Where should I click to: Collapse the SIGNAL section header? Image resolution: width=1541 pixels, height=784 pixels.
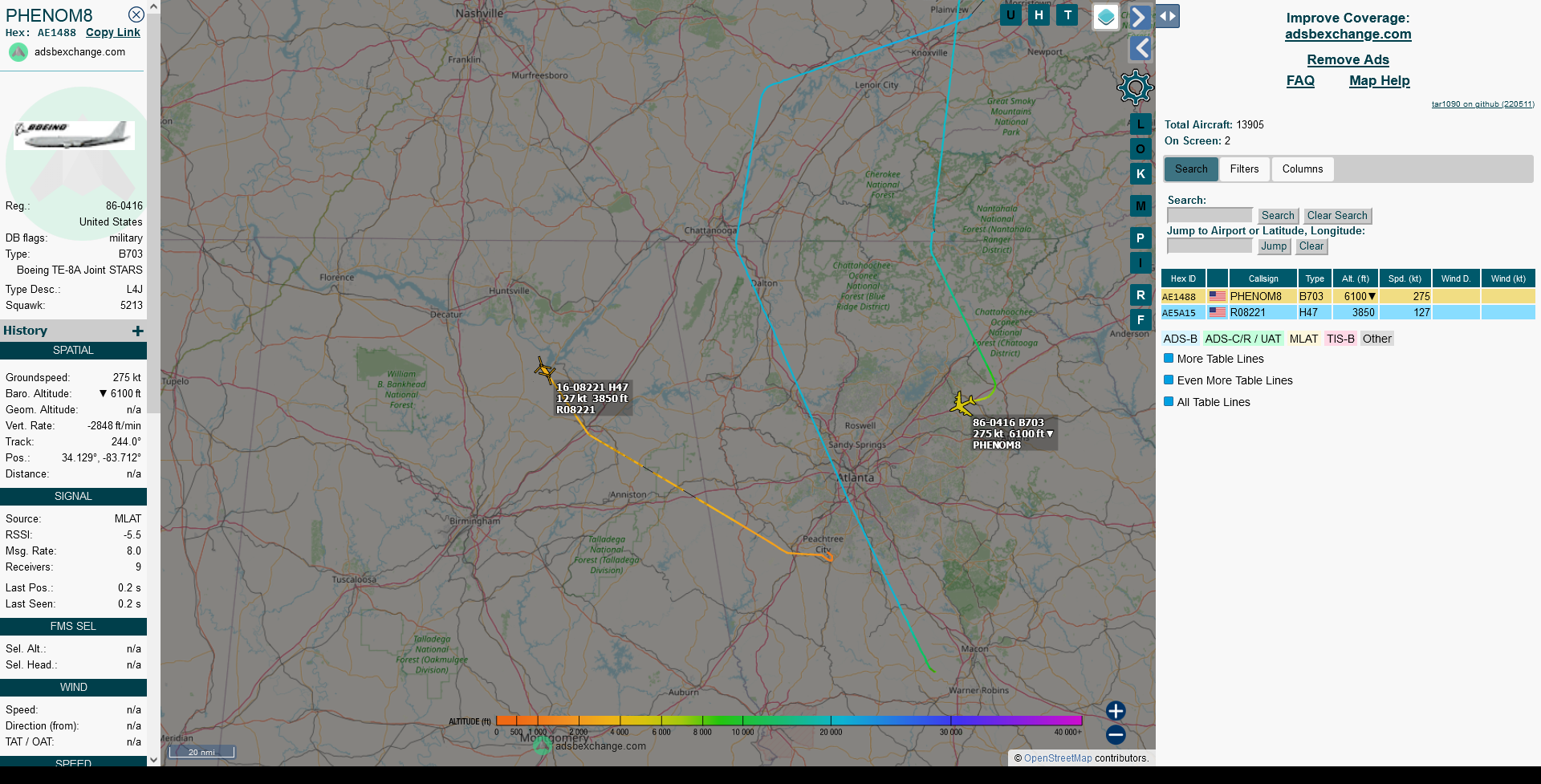coord(73,497)
